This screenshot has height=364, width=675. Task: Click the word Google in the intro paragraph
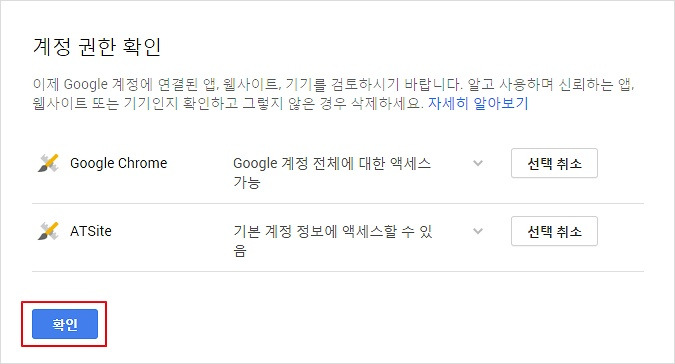tap(86, 84)
